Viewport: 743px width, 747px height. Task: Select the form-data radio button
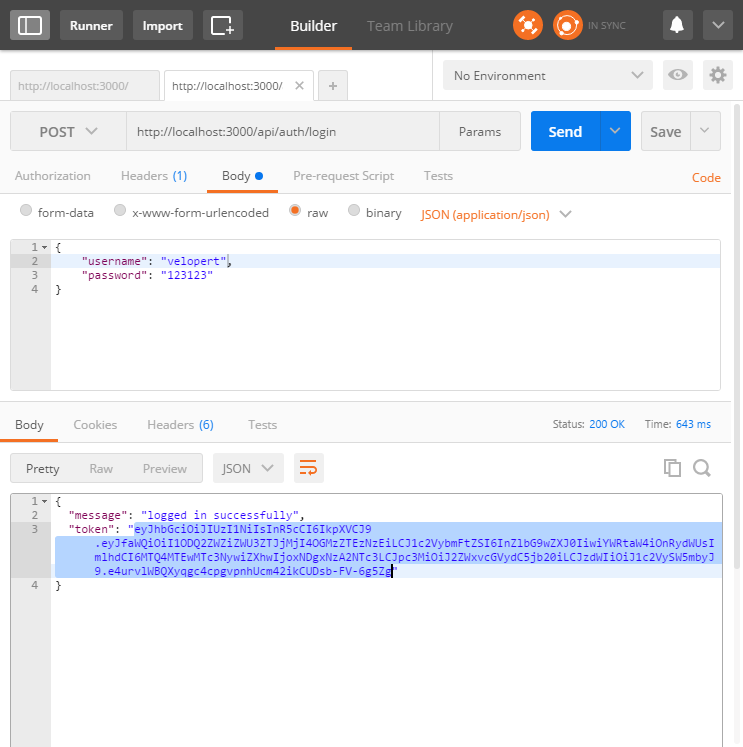click(27, 212)
